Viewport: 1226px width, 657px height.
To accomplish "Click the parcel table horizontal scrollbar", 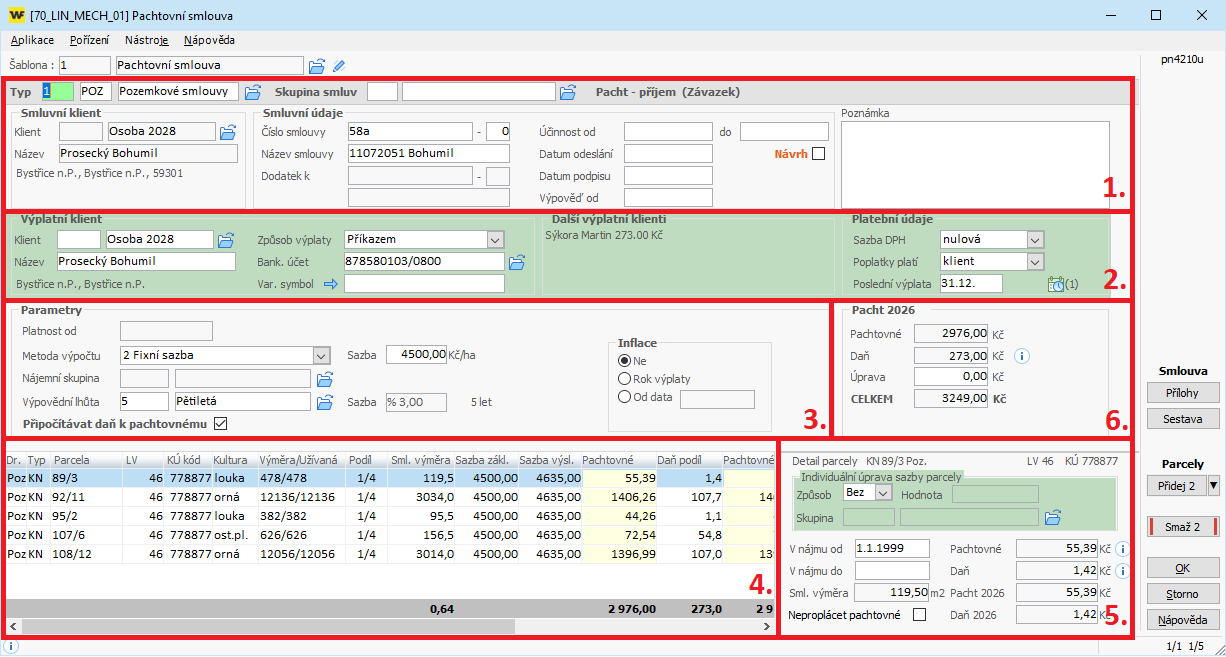I will pos(390,626).
